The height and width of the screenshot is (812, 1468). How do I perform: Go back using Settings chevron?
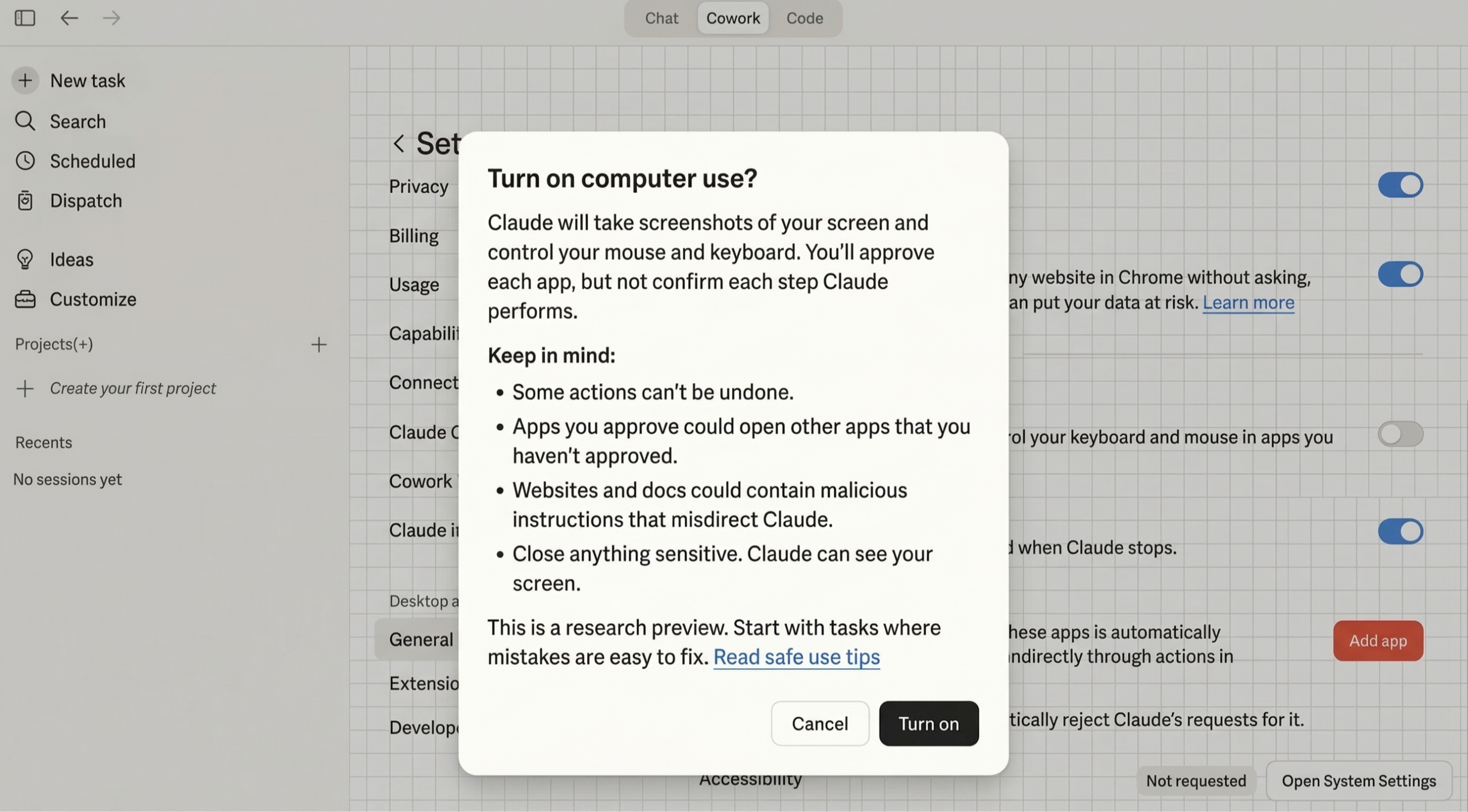(399, 143)
